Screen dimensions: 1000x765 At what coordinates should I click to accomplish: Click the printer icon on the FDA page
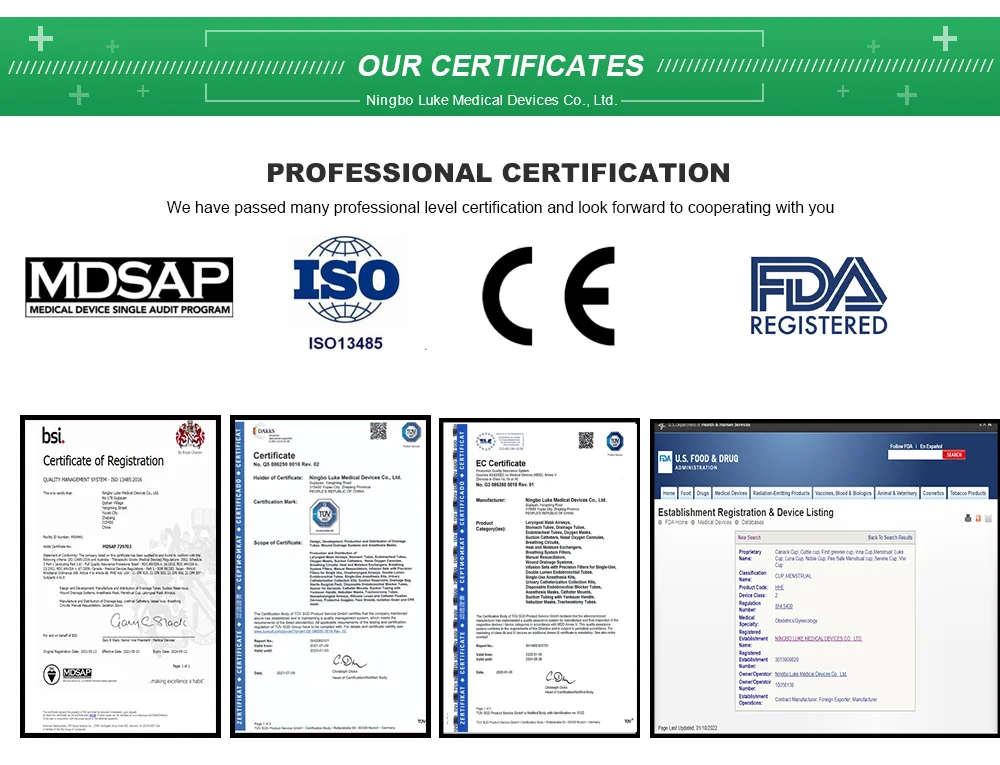click(968, 518)
